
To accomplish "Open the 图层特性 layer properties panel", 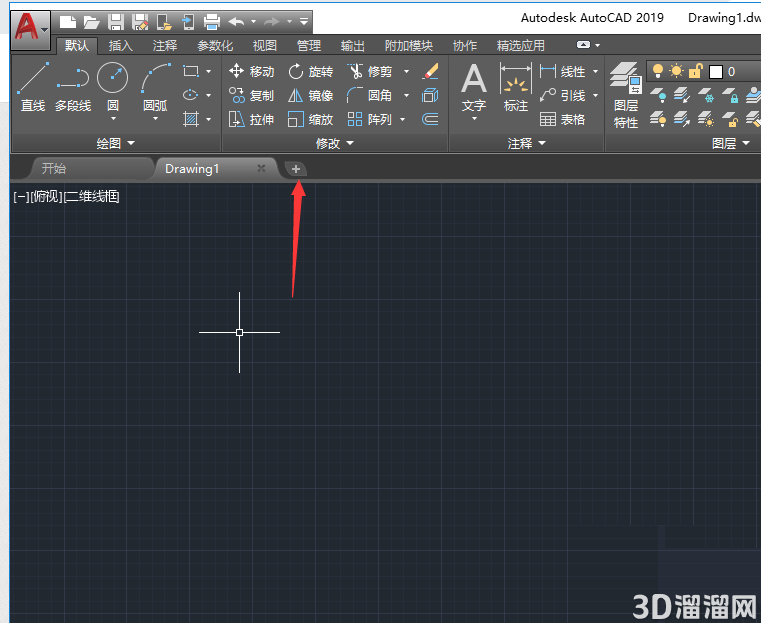I will [626, 96].
